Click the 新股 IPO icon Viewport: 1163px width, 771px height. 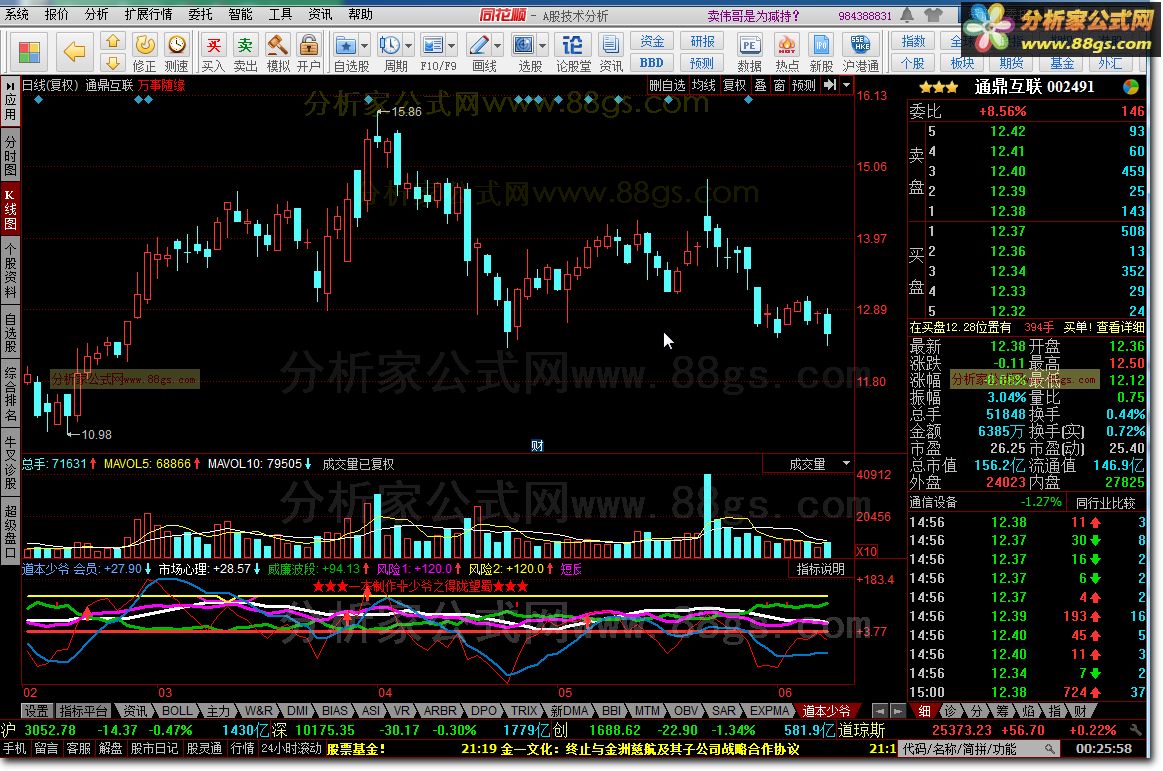point(820,45)
